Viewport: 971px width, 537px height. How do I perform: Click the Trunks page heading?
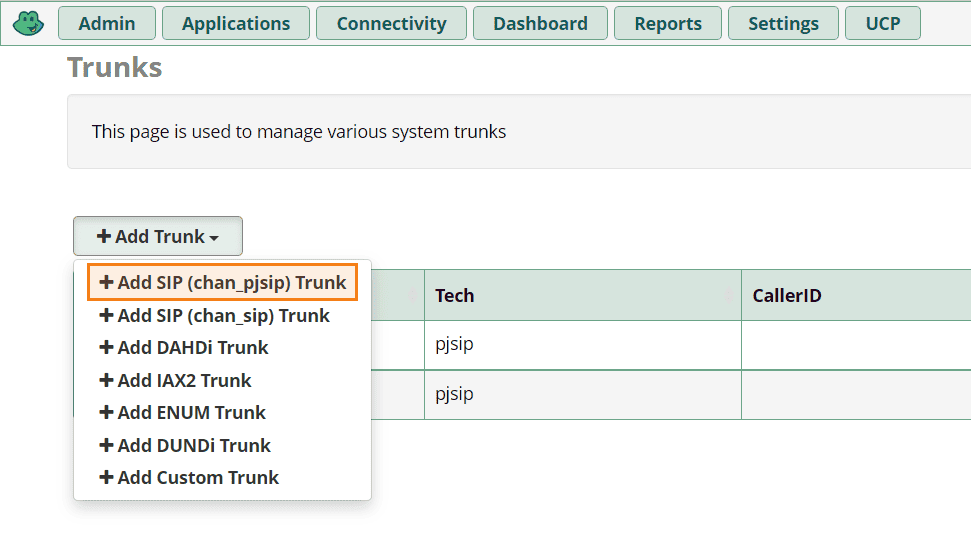(115, 68)
